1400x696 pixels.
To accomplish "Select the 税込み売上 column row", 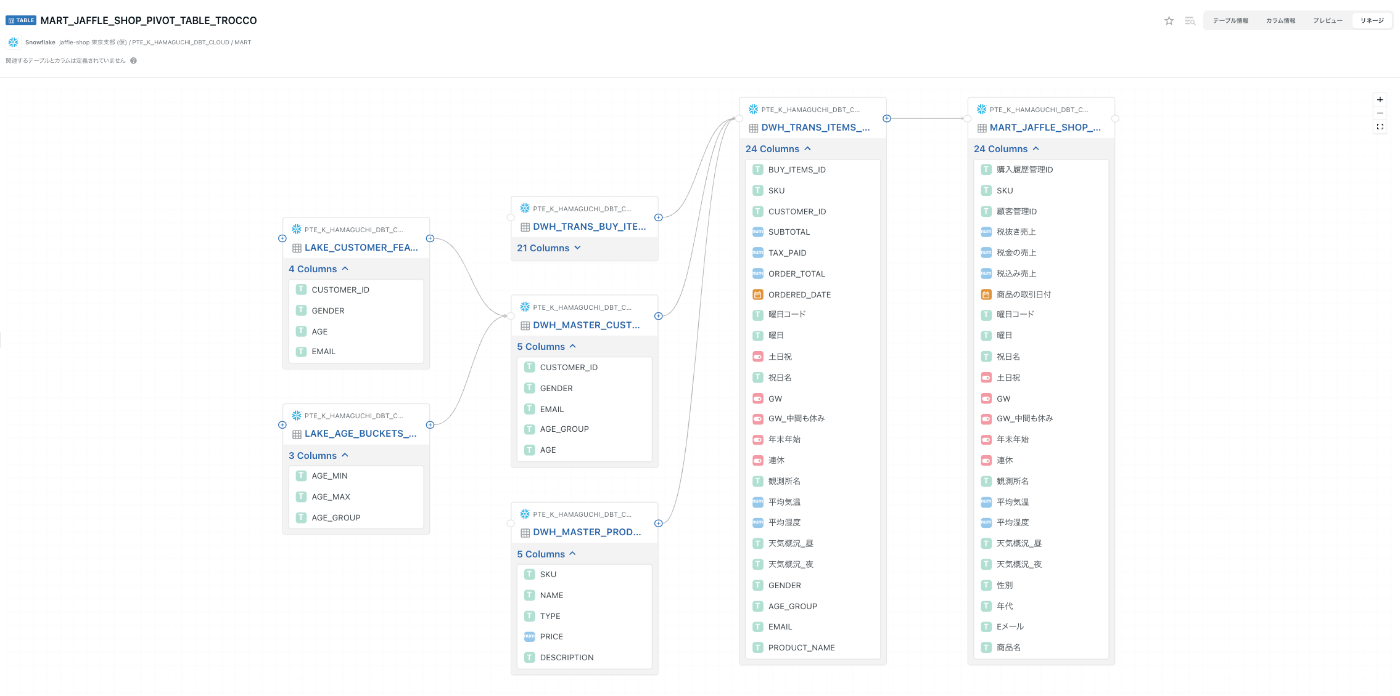I will (1041, 274).
